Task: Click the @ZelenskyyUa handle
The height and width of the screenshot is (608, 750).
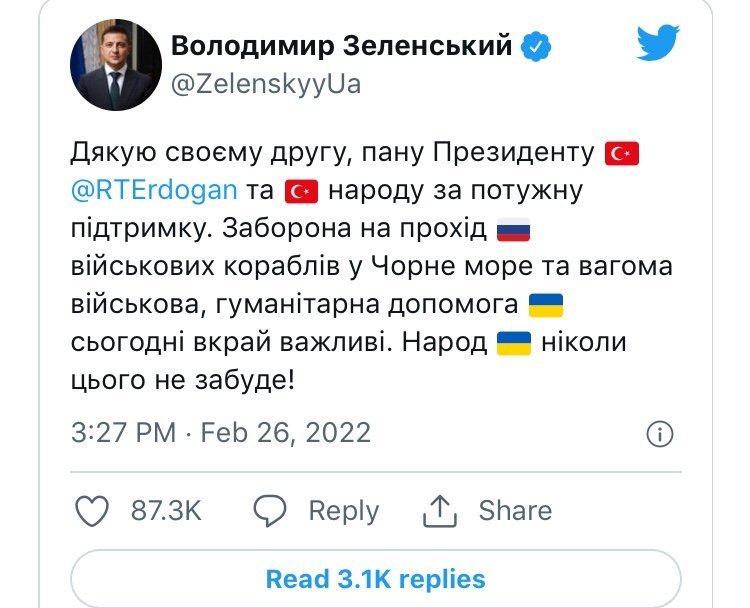Action: coord(266,85)
